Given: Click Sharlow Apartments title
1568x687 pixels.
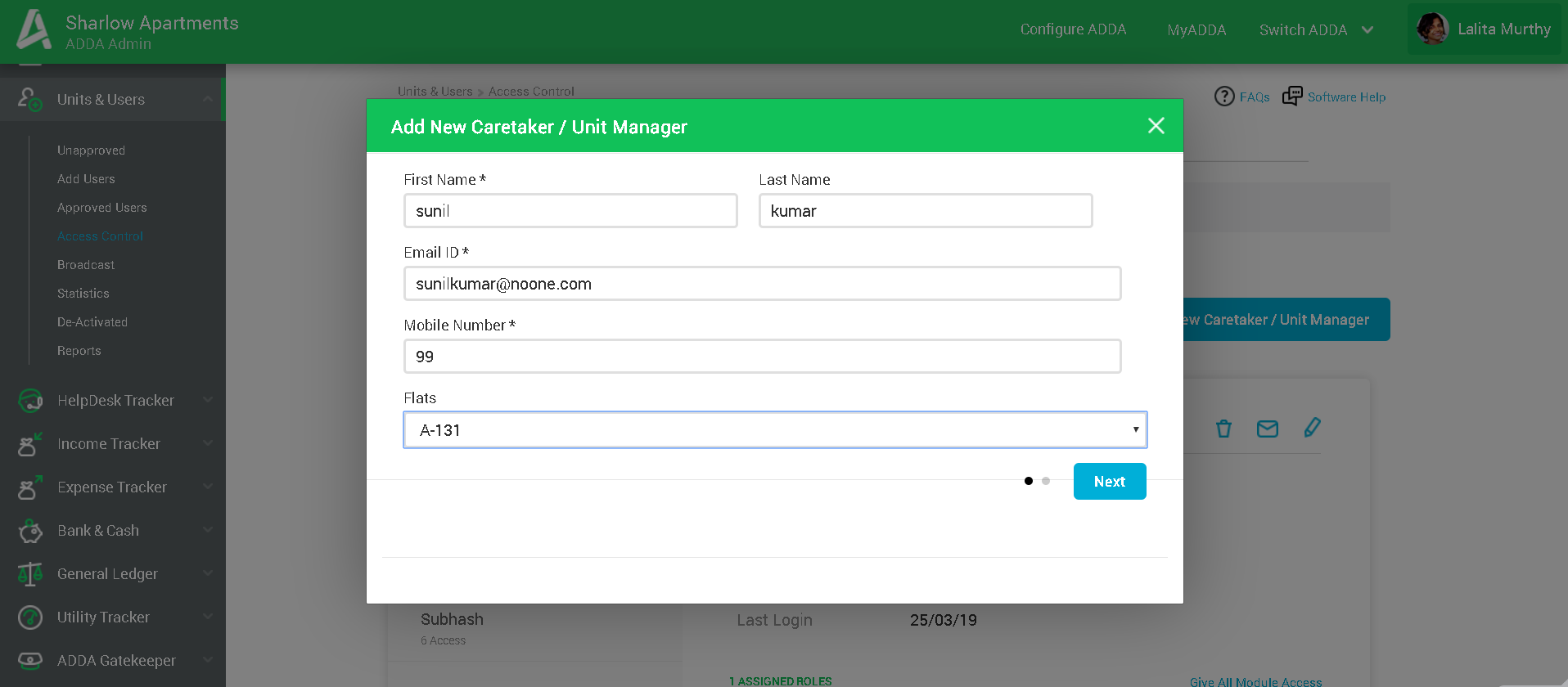Looking at the screenshot, I should (152, 23).
